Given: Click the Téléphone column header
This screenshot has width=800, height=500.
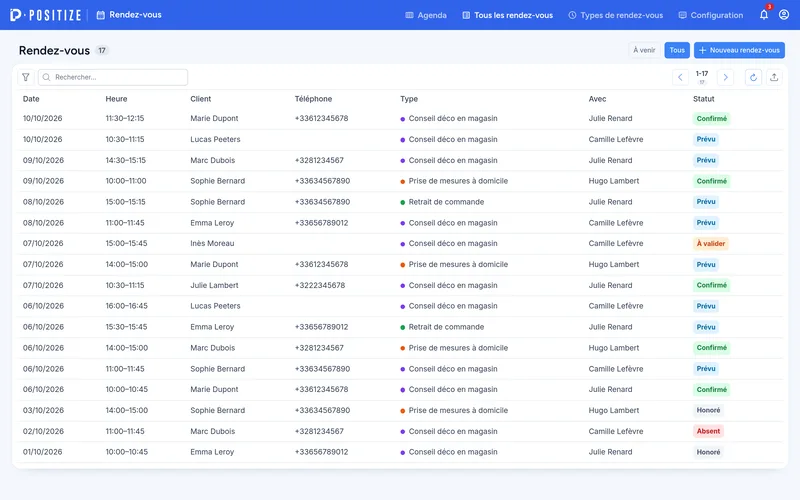Looking at the screenshot, I should (x=313, y=99).
